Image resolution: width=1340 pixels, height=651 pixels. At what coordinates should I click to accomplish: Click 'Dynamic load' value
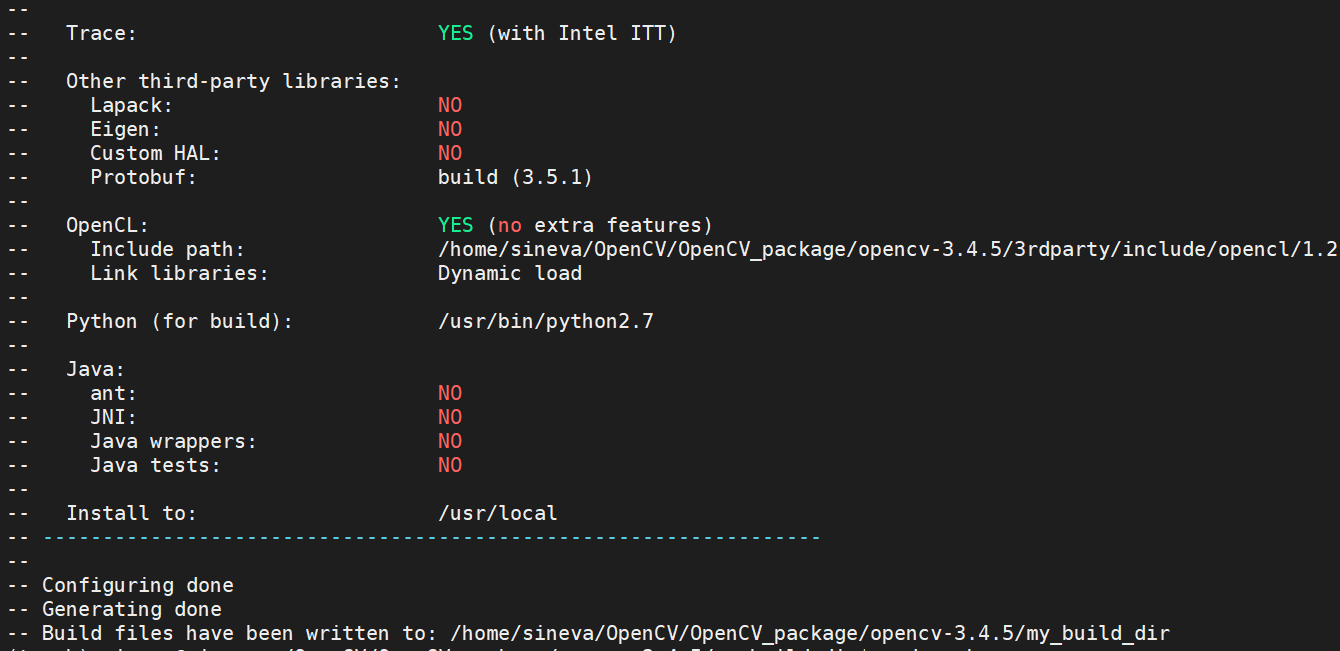coord(510,273)
